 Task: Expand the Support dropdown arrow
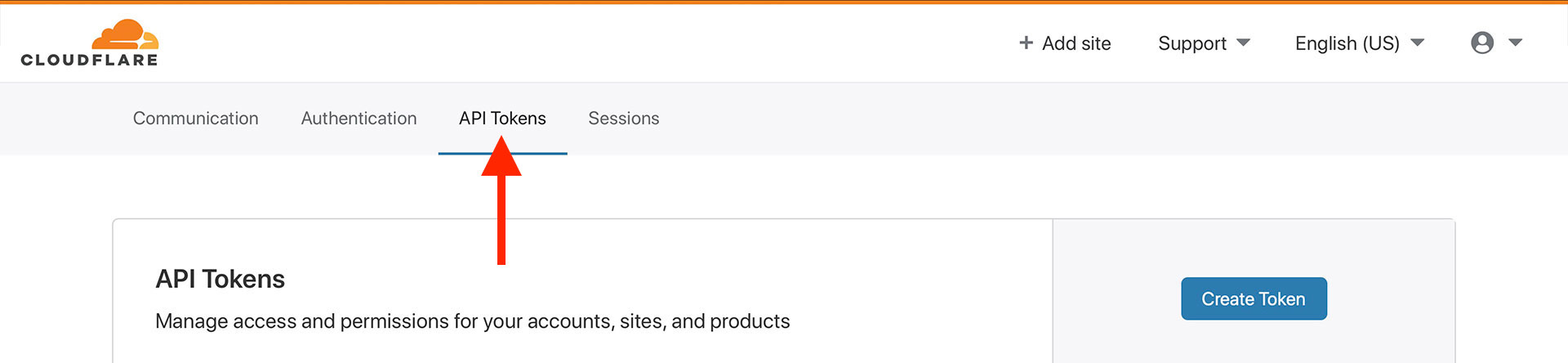[x=1243, y=43]
